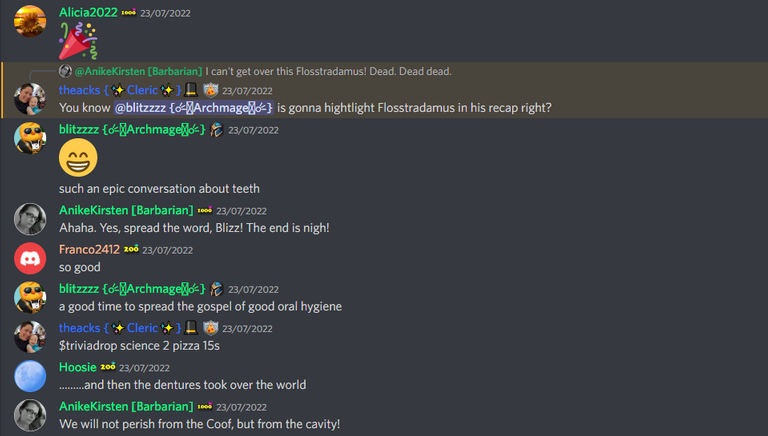Click the party popper emoji
Screen dimensions: 768x436
click(x=78, y=41)
